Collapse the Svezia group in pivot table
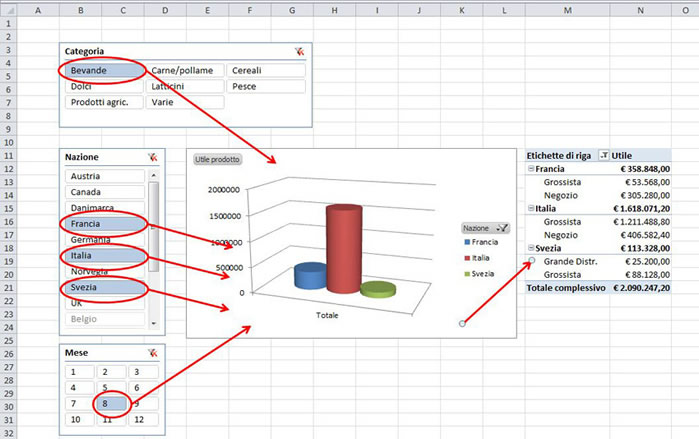The image size is (699, 439). (x=530, y=248)
